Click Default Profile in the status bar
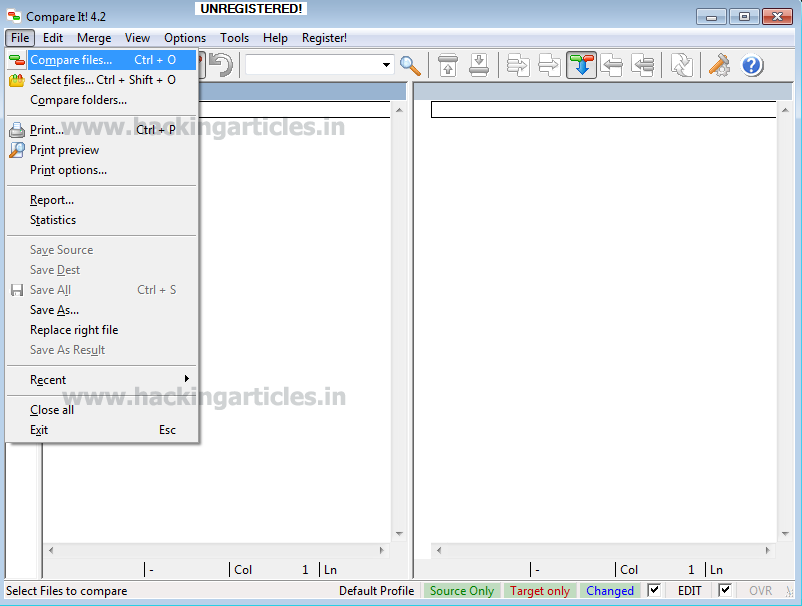This screenshot has width=802, height=606. 376,591
